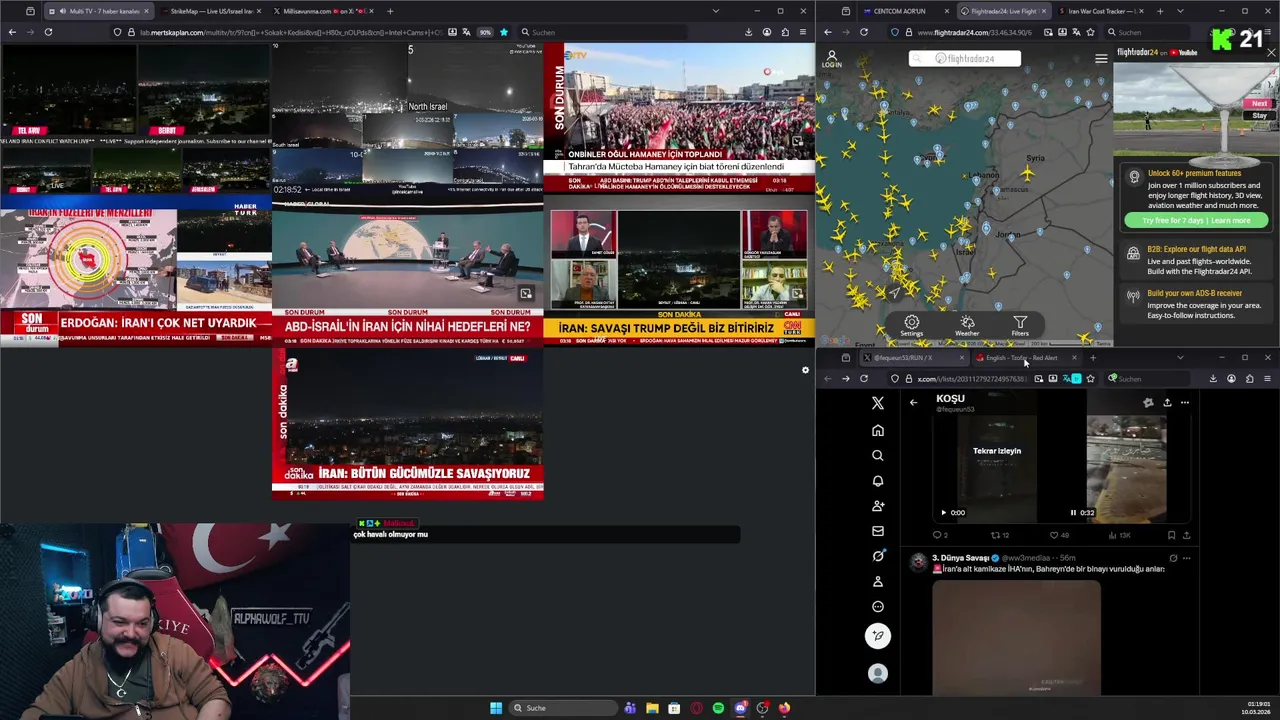Image resolution: width=1280 pixels, height=720 pixels.
Task: Click the 90% zoom indicator in address bar
Action: (485, 32)
